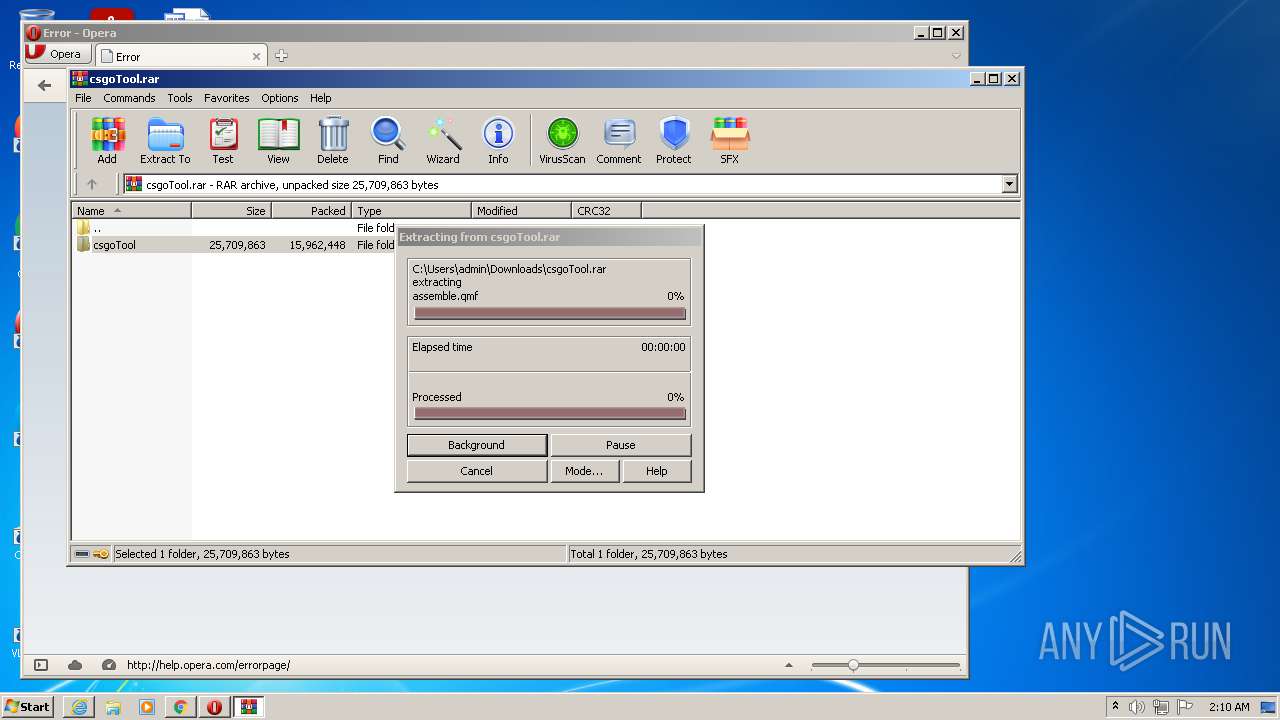Screen dimensions: 1280x720
Task: Click the drive icon in WinRAR status bar
Action: pos(82,554)
